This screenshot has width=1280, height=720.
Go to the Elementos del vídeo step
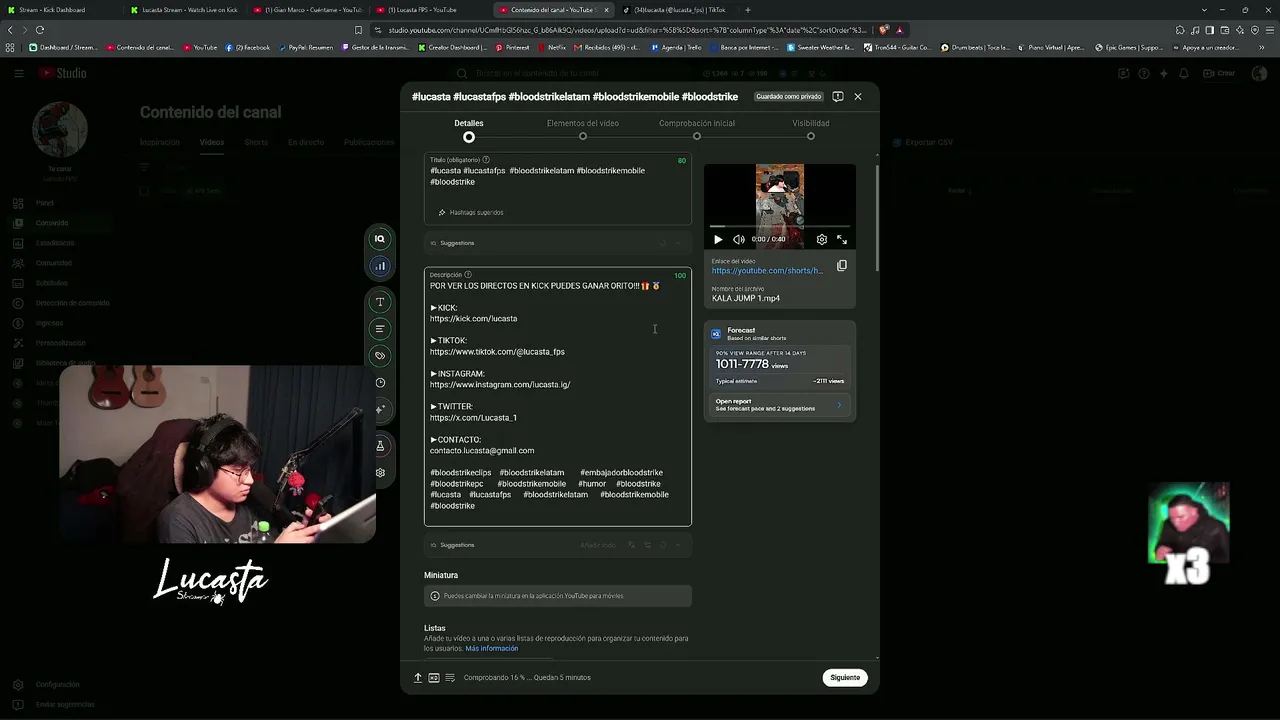(x=583, y=129)
